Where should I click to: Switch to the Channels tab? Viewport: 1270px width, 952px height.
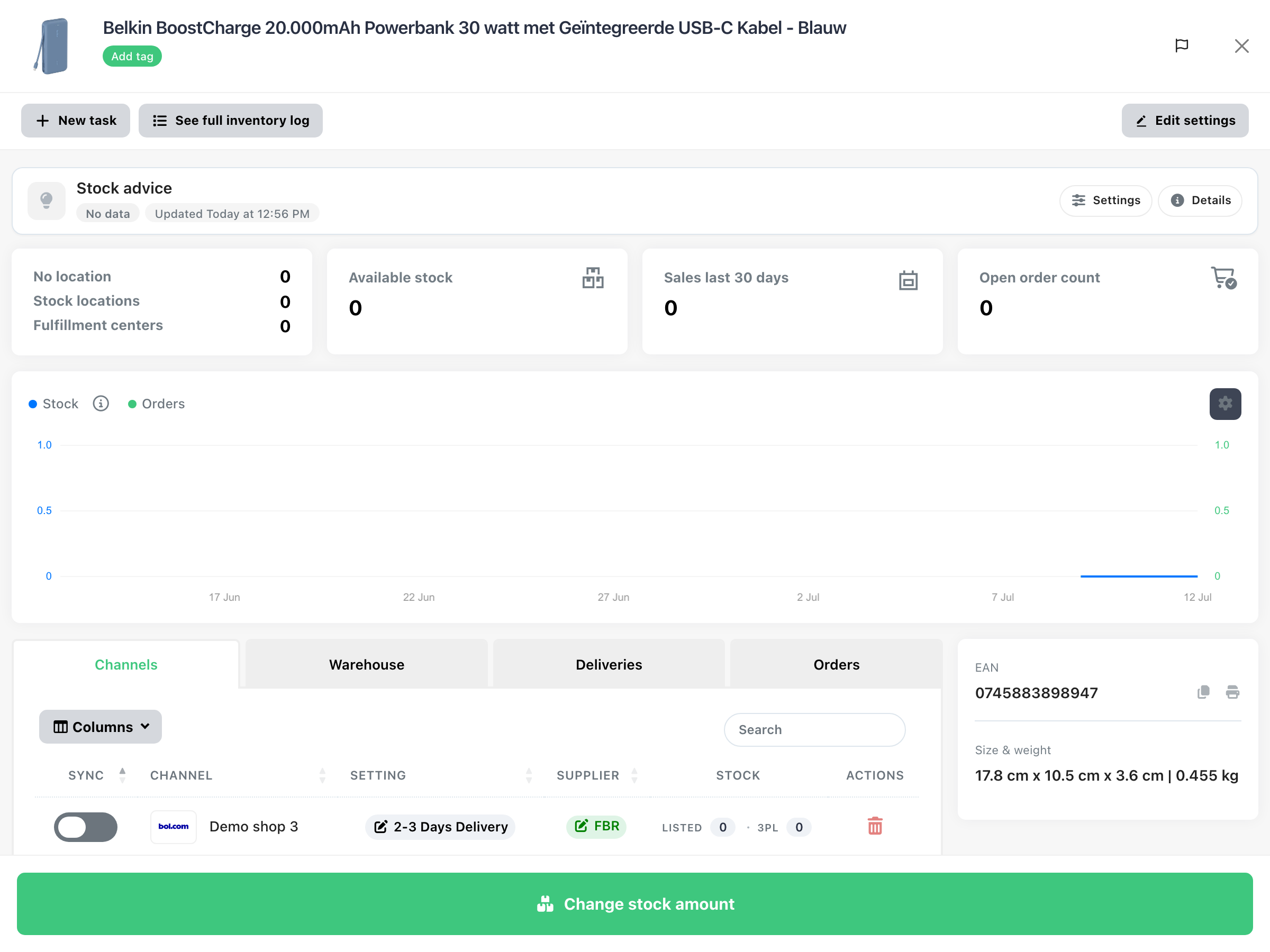tap(126, 664)
